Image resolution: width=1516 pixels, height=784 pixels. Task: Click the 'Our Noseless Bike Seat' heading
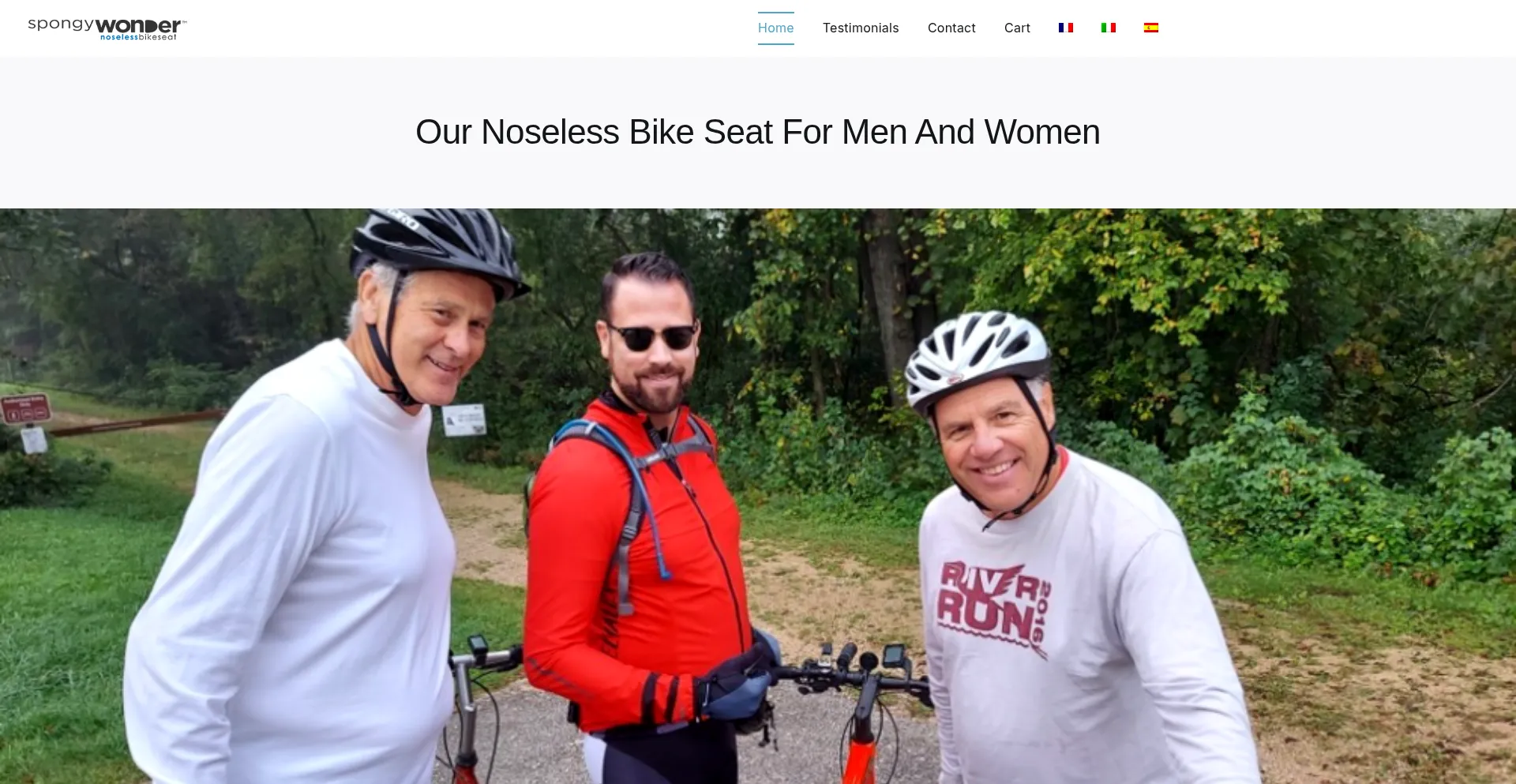(757, 132)
